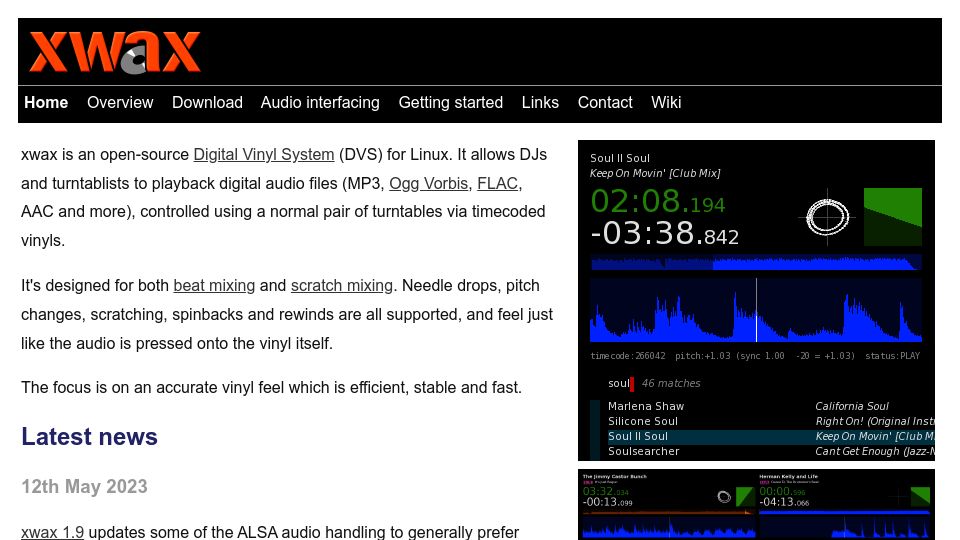Open Getting started page
This screenshot has width=960, height=540.
(451, 102)
